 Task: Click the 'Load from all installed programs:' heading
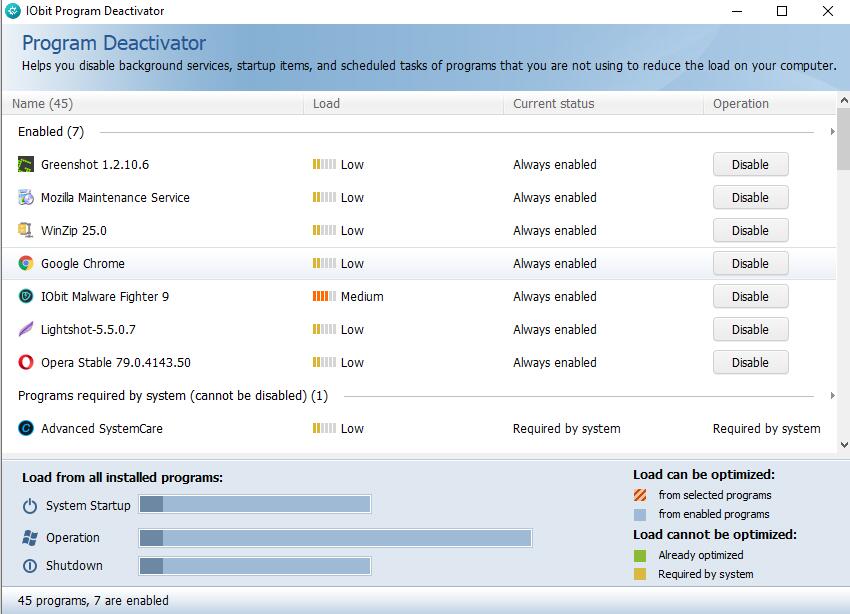click(x=123, y=477)
